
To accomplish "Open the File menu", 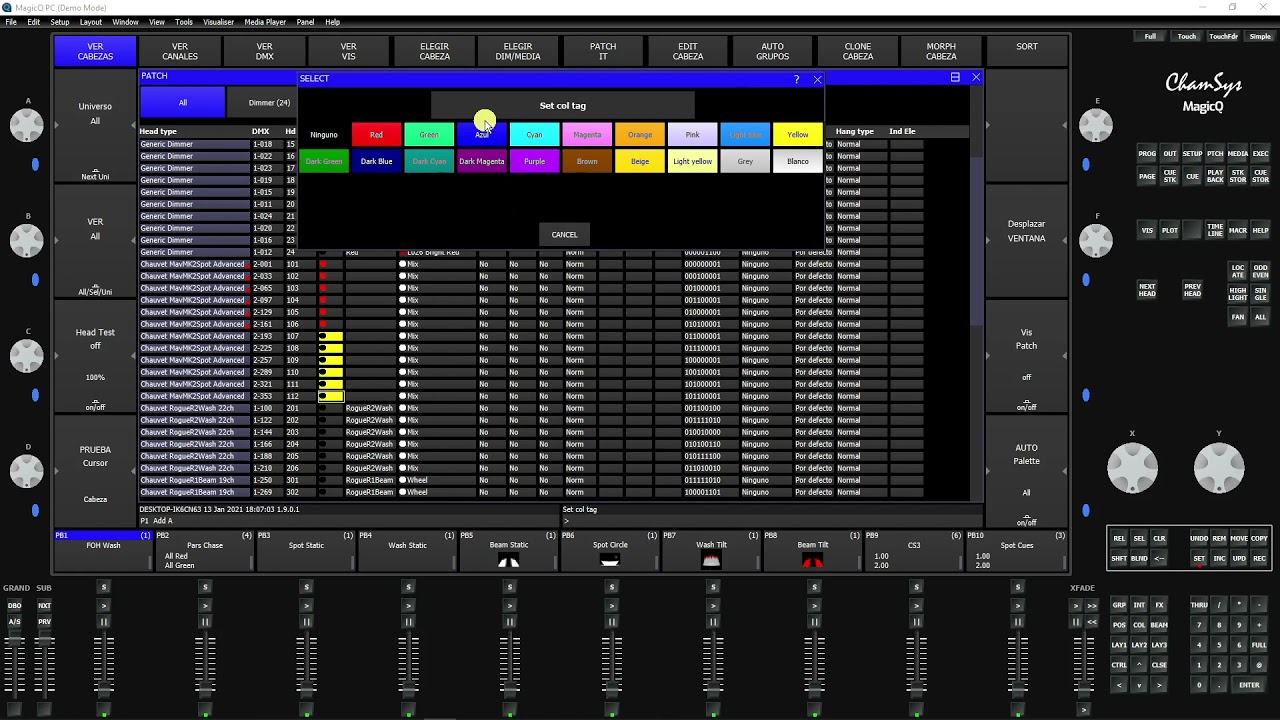I will click(x=11, y=22).
